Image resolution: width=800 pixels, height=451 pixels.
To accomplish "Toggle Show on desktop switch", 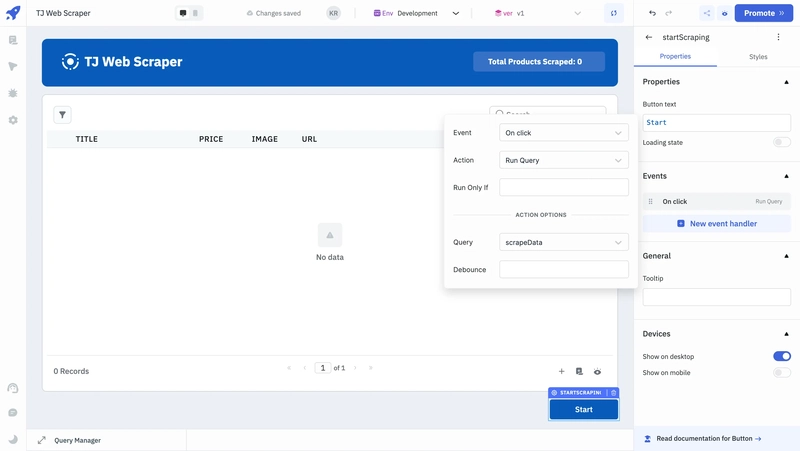I will 782,356.
